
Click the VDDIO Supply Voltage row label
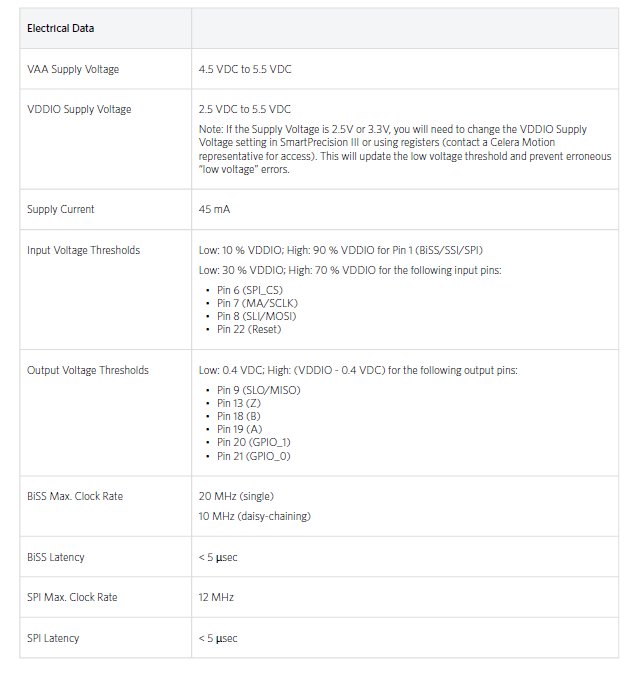click(x=79, y=109)
